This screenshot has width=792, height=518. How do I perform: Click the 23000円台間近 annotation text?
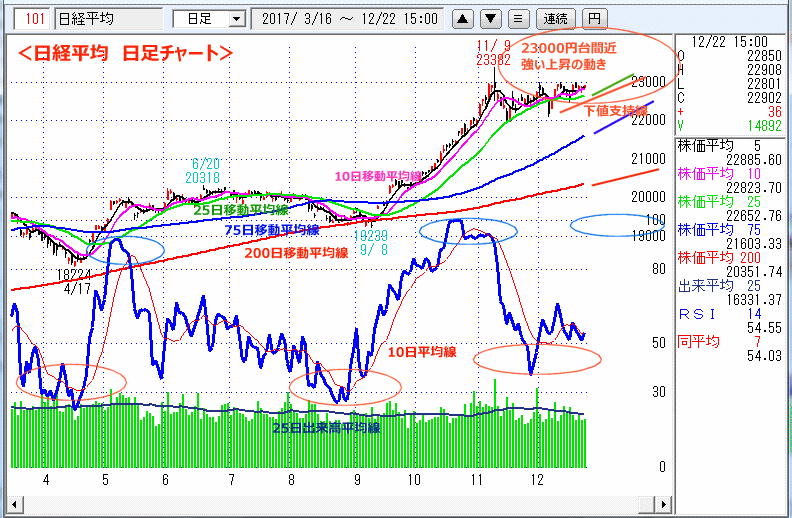click(569, 48)
